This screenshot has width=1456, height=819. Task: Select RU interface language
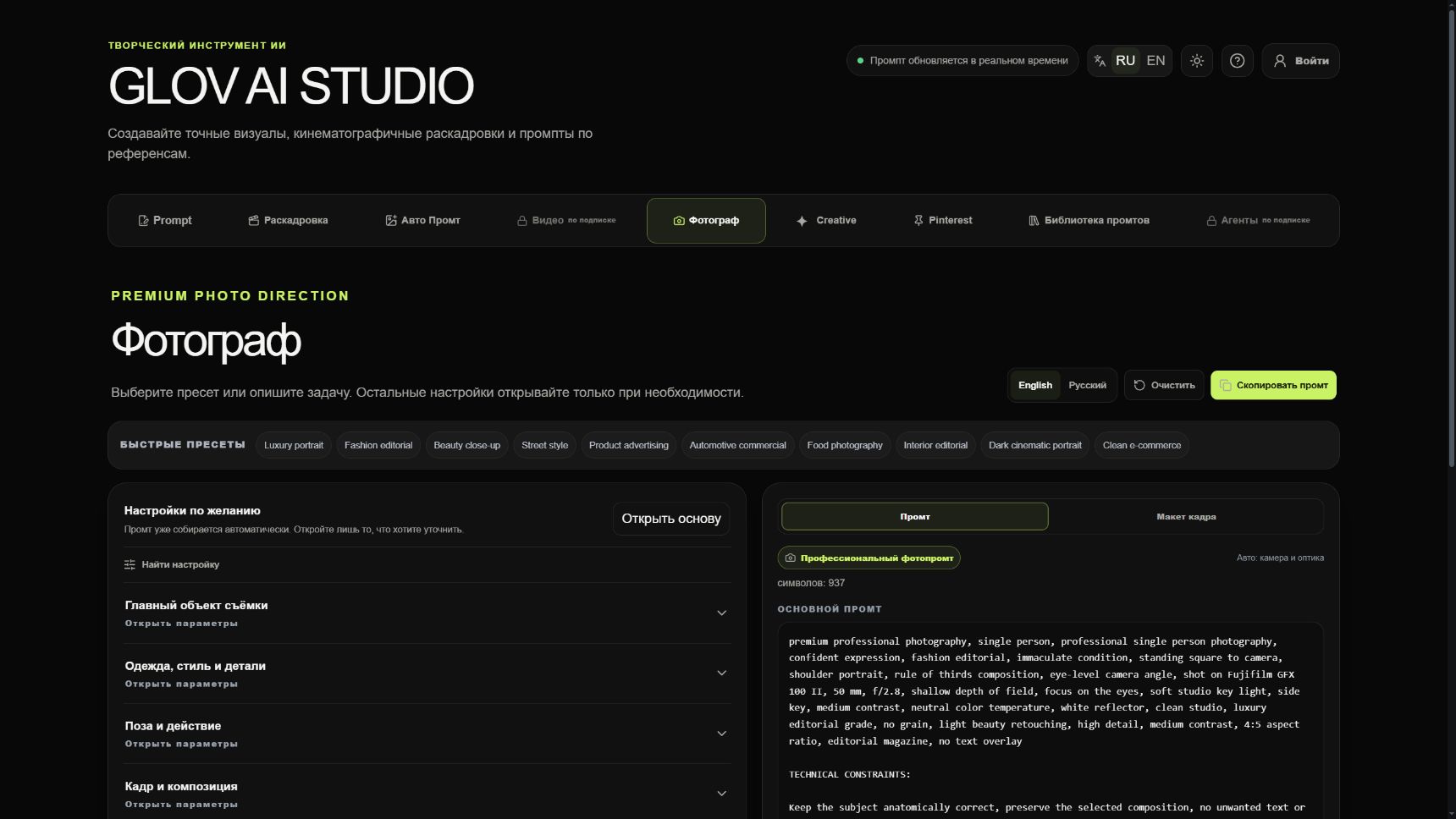tap(1125, 61)
